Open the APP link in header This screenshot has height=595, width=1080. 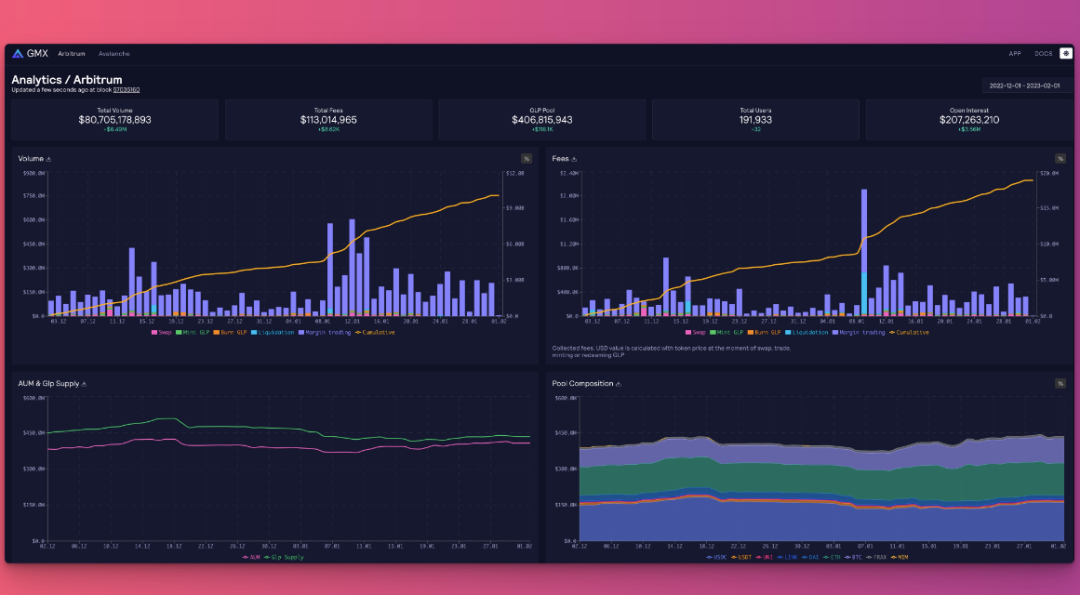1015,54
